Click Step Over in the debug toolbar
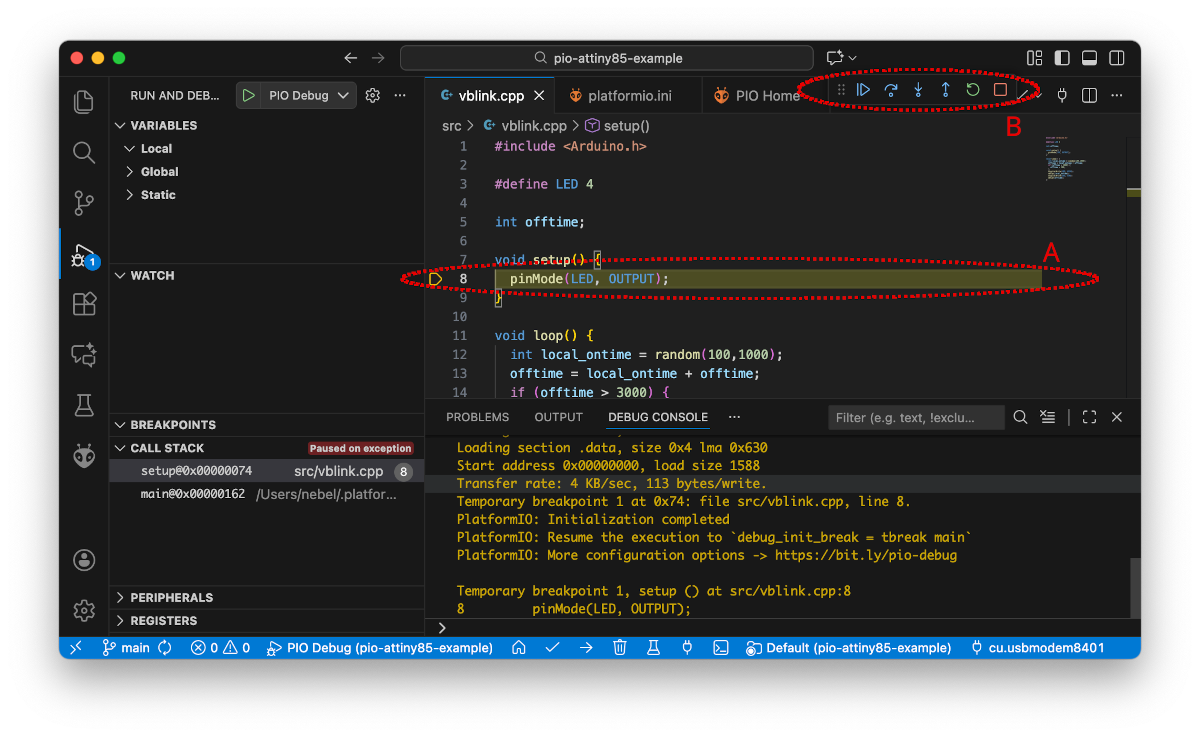The image size is (1200, 737). pos(891,90)
